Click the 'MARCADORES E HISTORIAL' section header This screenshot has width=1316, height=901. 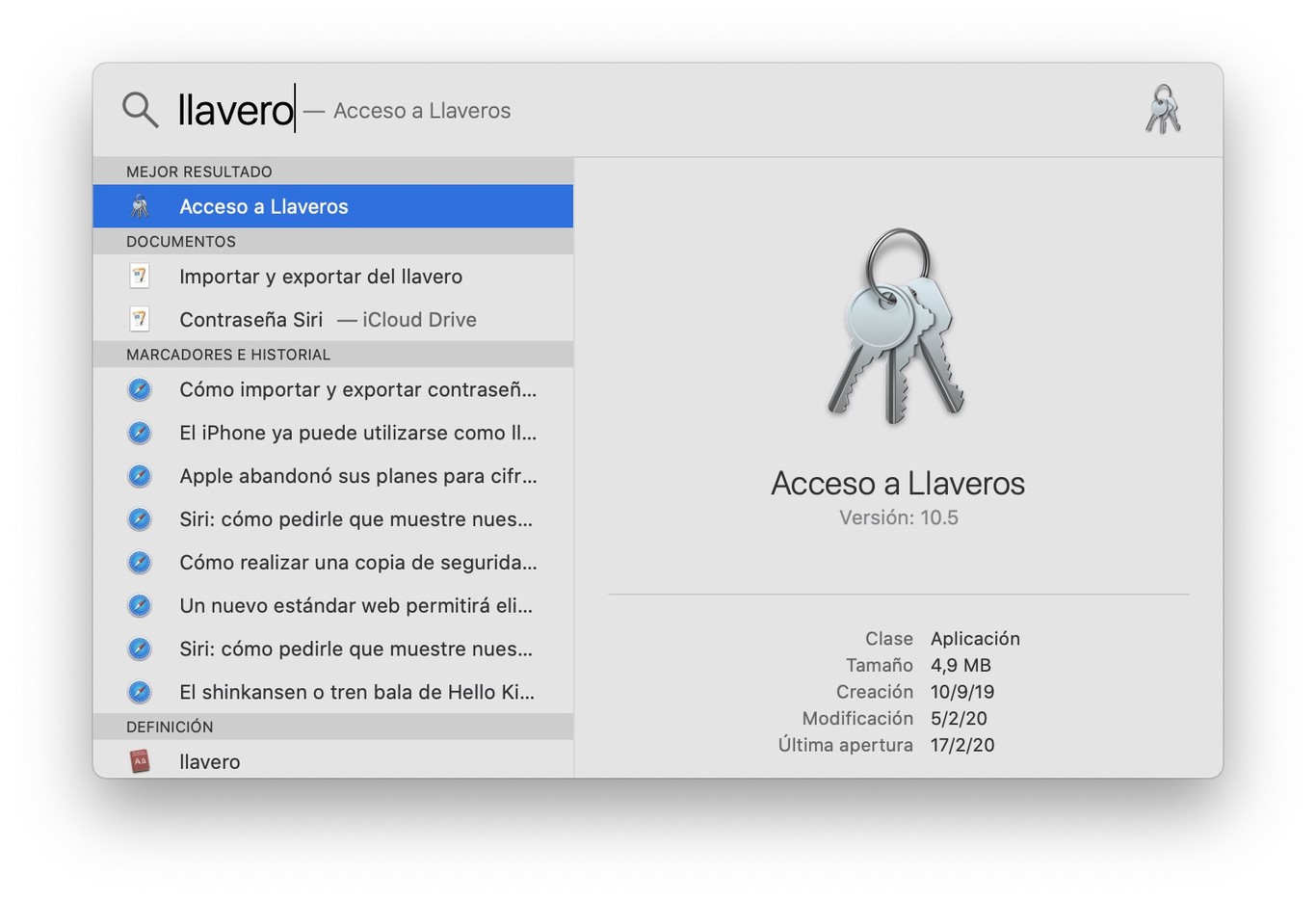click(x=228, y=355)
